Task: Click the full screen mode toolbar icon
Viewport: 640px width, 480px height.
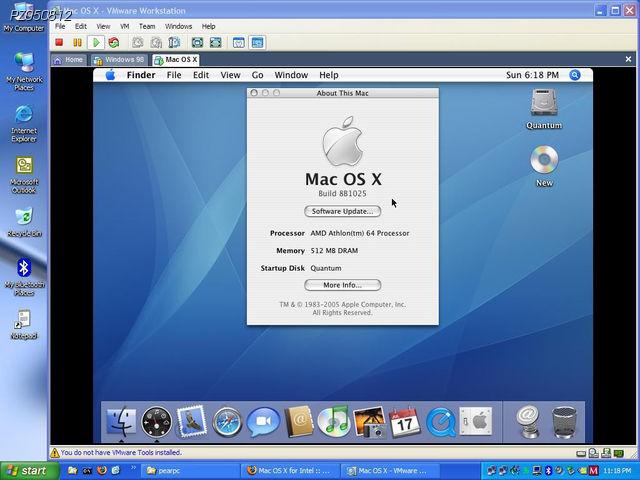Action: 198,42
